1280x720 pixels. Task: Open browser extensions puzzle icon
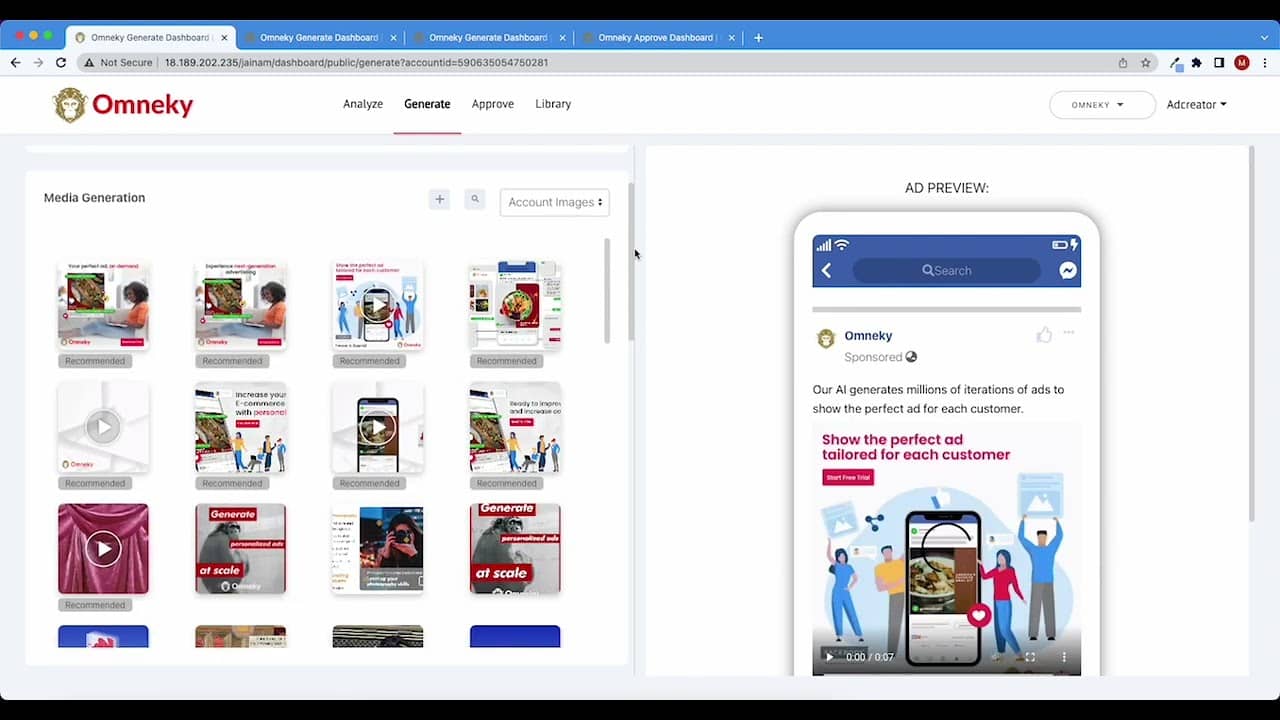coord(1197,62)
